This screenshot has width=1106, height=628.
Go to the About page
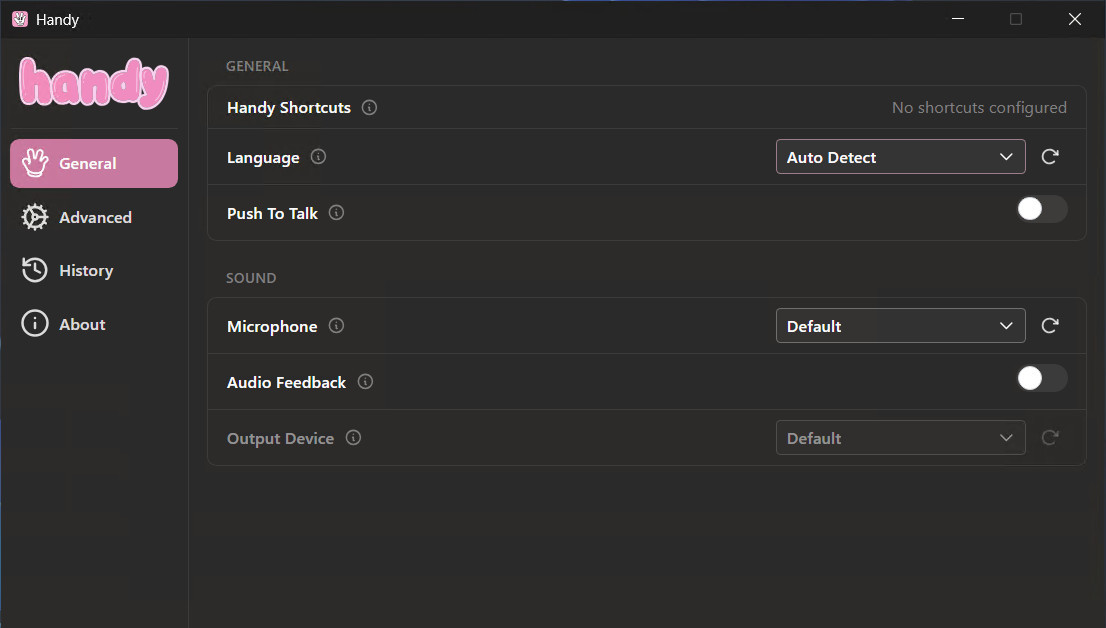[x=81, y=324]
